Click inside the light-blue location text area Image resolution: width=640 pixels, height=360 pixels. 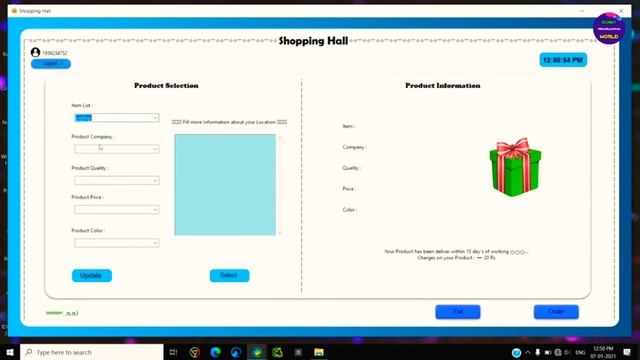click(x=225, y=184)
